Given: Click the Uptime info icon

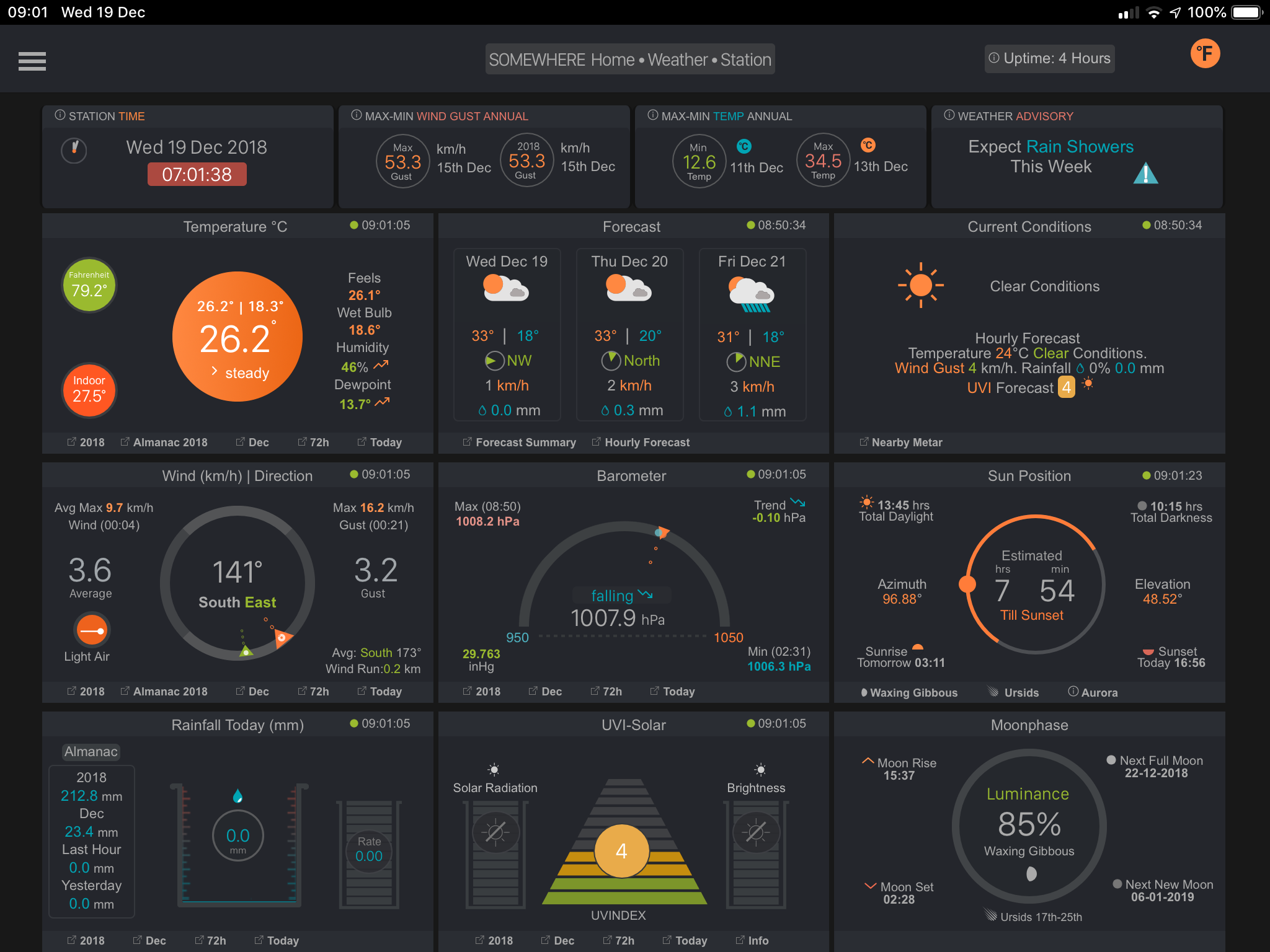Looking at the screenshot, I should click(993, 58).
